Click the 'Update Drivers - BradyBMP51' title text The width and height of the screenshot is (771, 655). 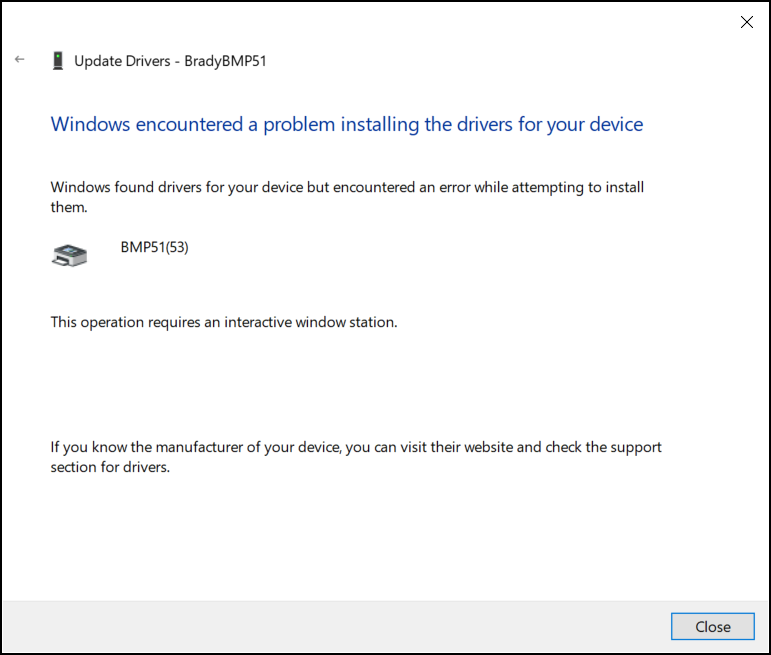pos(170,61)
